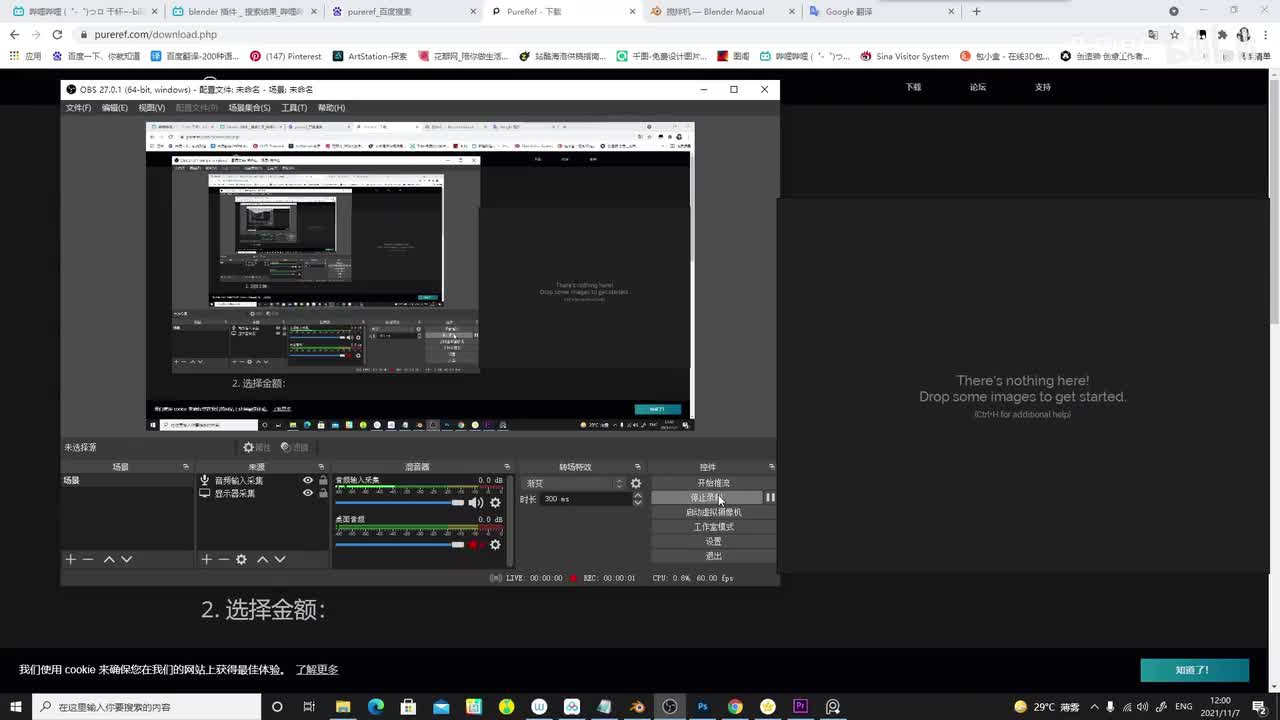Open the 工具(T) menu in OBS
This screenshot has height=720, width=1280.
[294, 108]
